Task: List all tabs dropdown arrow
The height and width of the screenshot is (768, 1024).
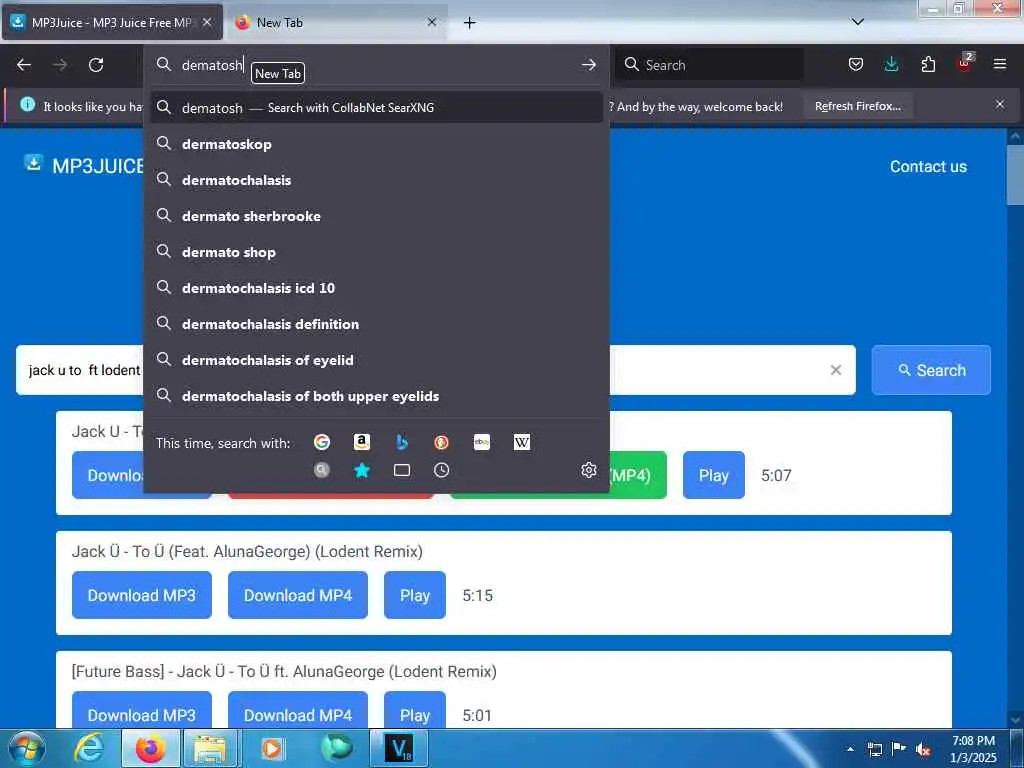Action: [858, 22]
